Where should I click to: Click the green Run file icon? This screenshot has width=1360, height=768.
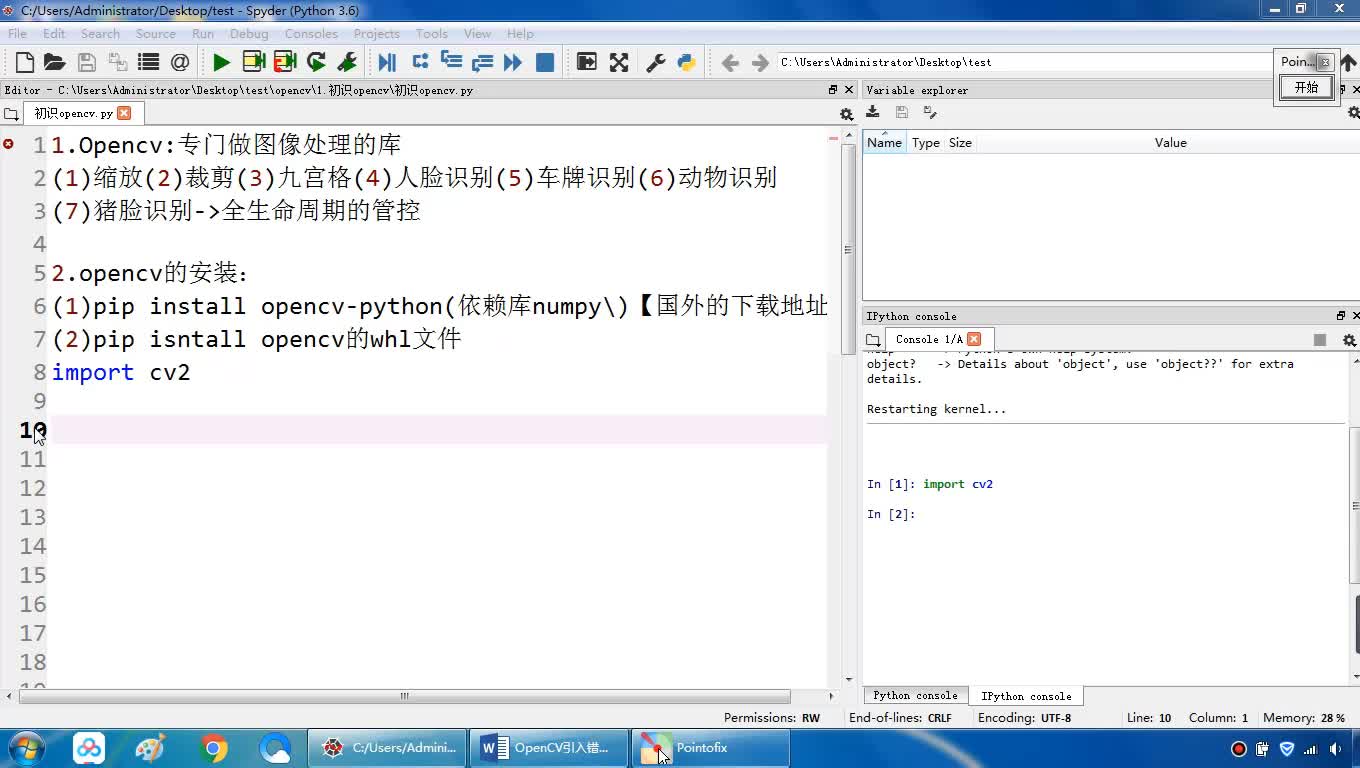(x=221, y=62)
